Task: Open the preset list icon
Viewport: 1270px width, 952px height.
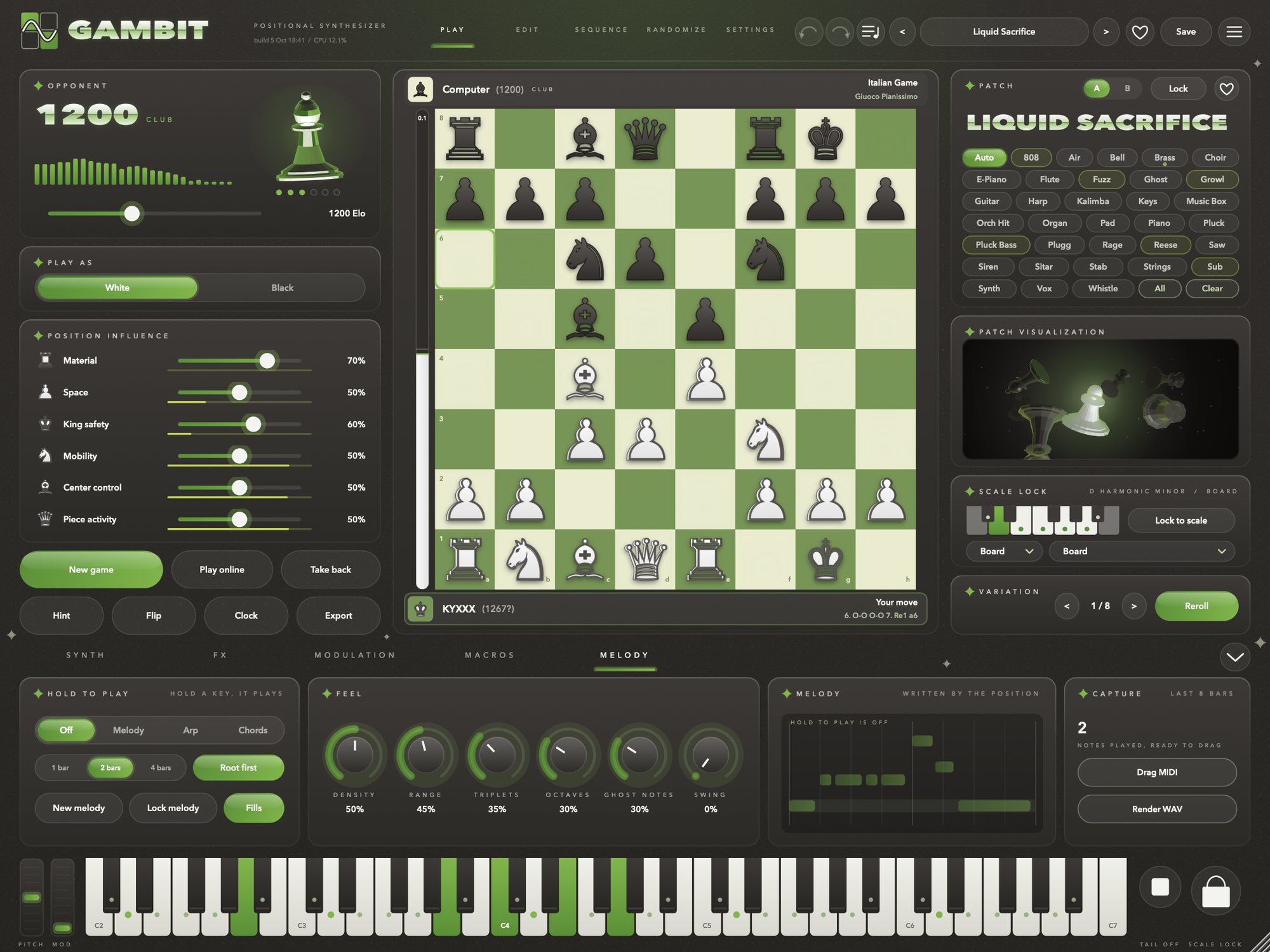Action: [871, 32]
